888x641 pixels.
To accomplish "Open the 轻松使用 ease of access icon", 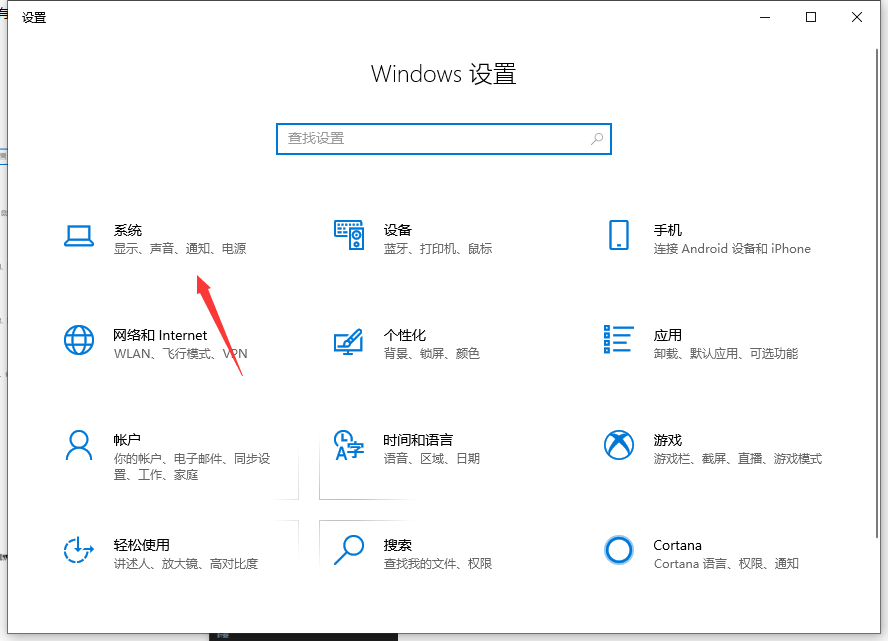I will coord(79,550).
